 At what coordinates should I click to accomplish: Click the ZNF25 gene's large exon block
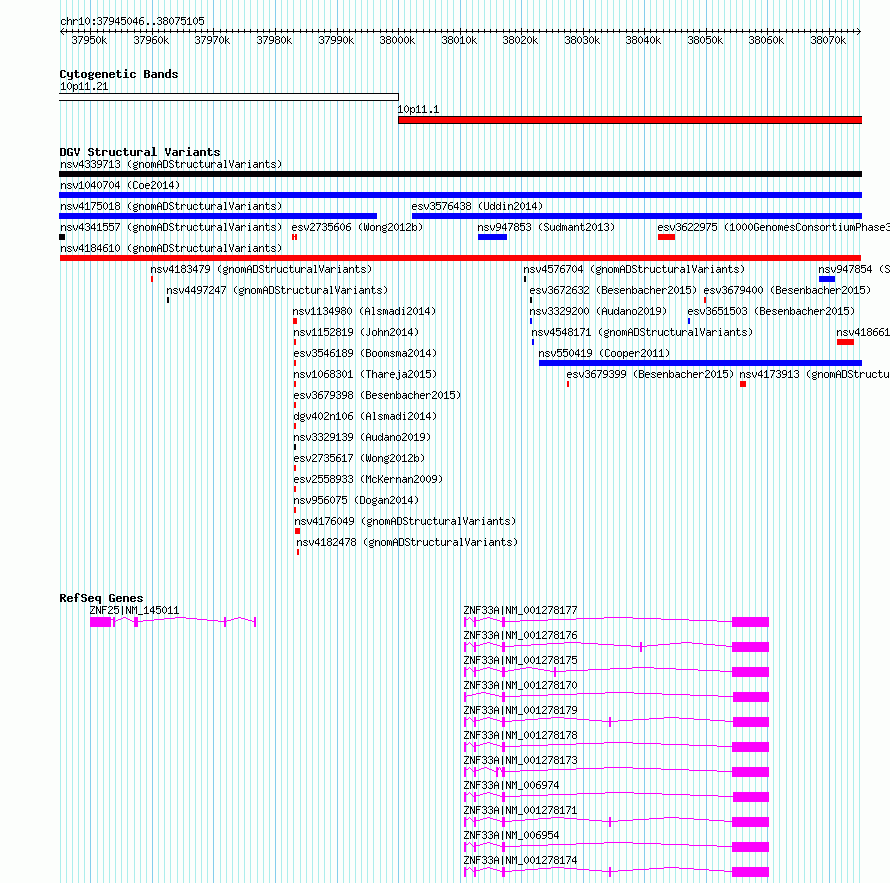tap(100, 623)
